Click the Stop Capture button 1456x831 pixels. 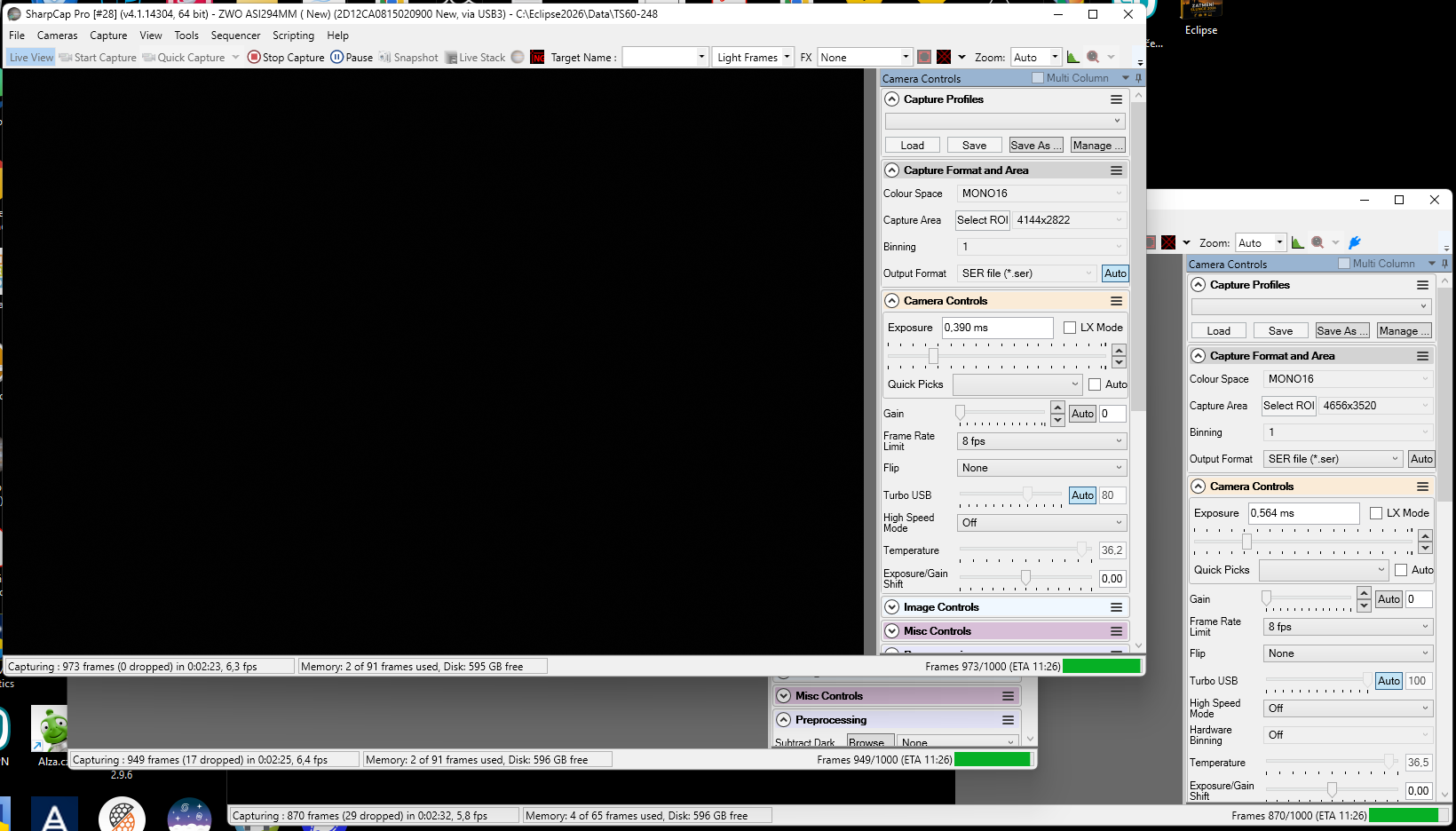pyautogui.click(x=286, y=57)
